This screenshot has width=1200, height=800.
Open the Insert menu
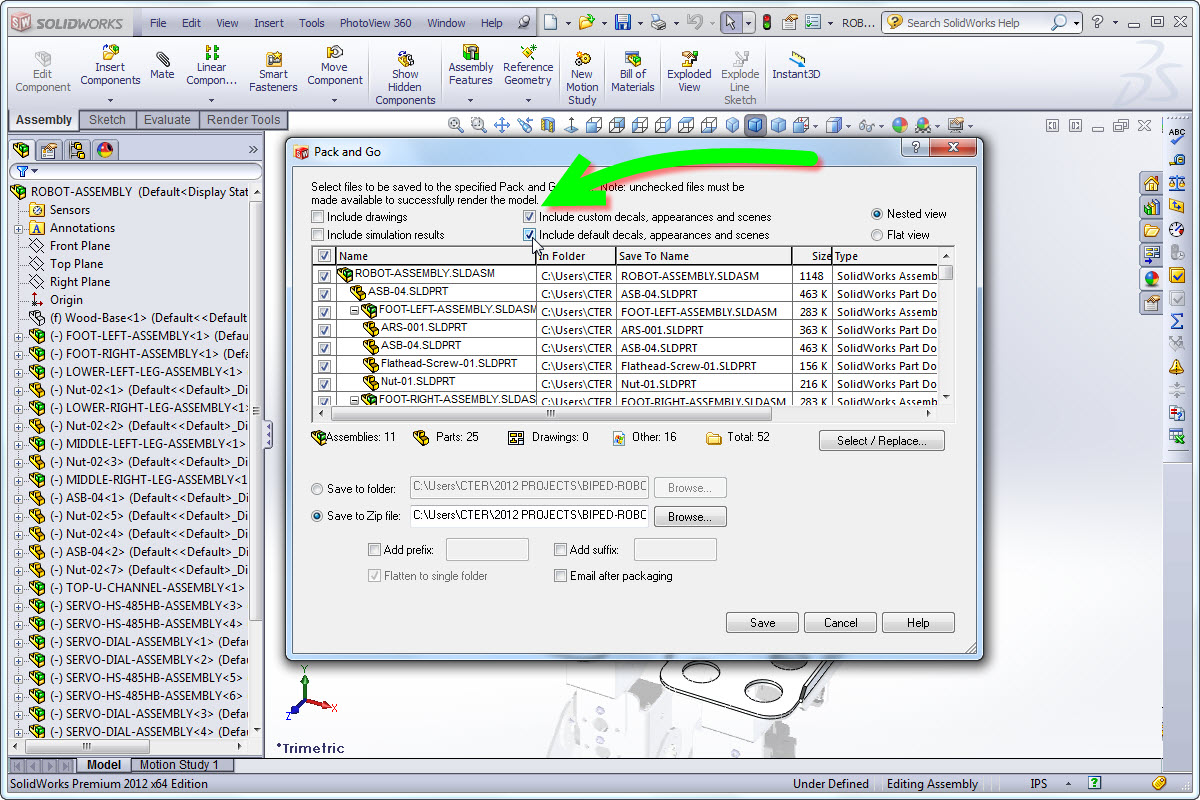point(269,23)
